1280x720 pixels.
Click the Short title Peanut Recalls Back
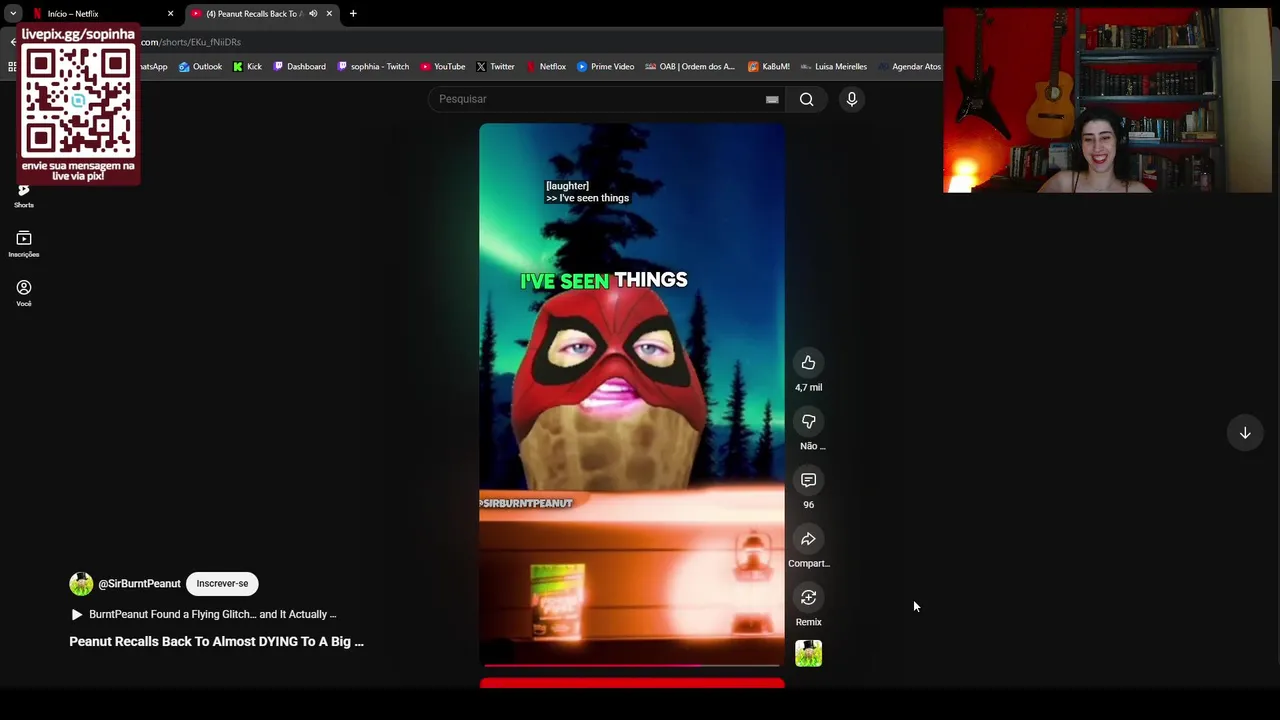tap(216, 641)
